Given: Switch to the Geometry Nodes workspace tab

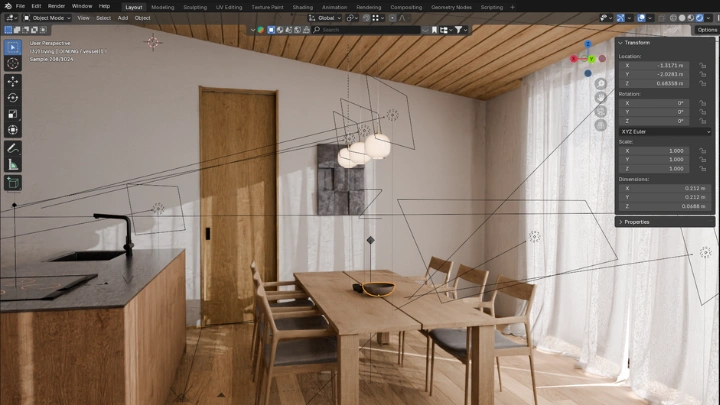Looking at the screenshot, I should tap(451, 7).
